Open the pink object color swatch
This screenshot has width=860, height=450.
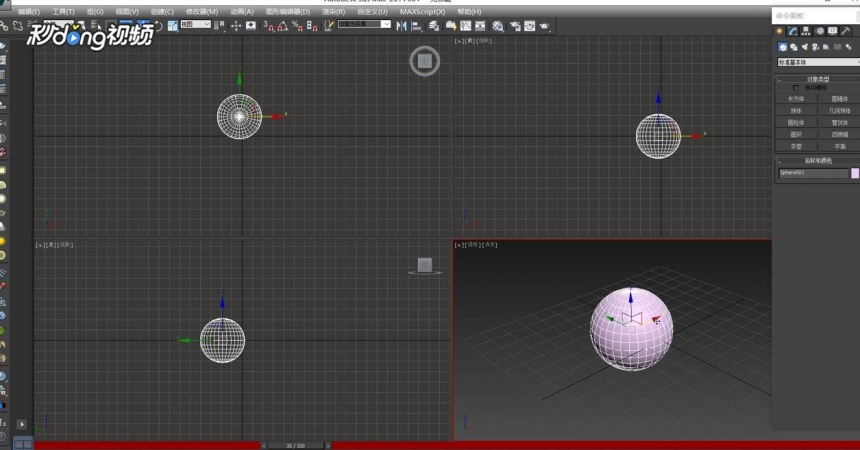tap(855, 173)
